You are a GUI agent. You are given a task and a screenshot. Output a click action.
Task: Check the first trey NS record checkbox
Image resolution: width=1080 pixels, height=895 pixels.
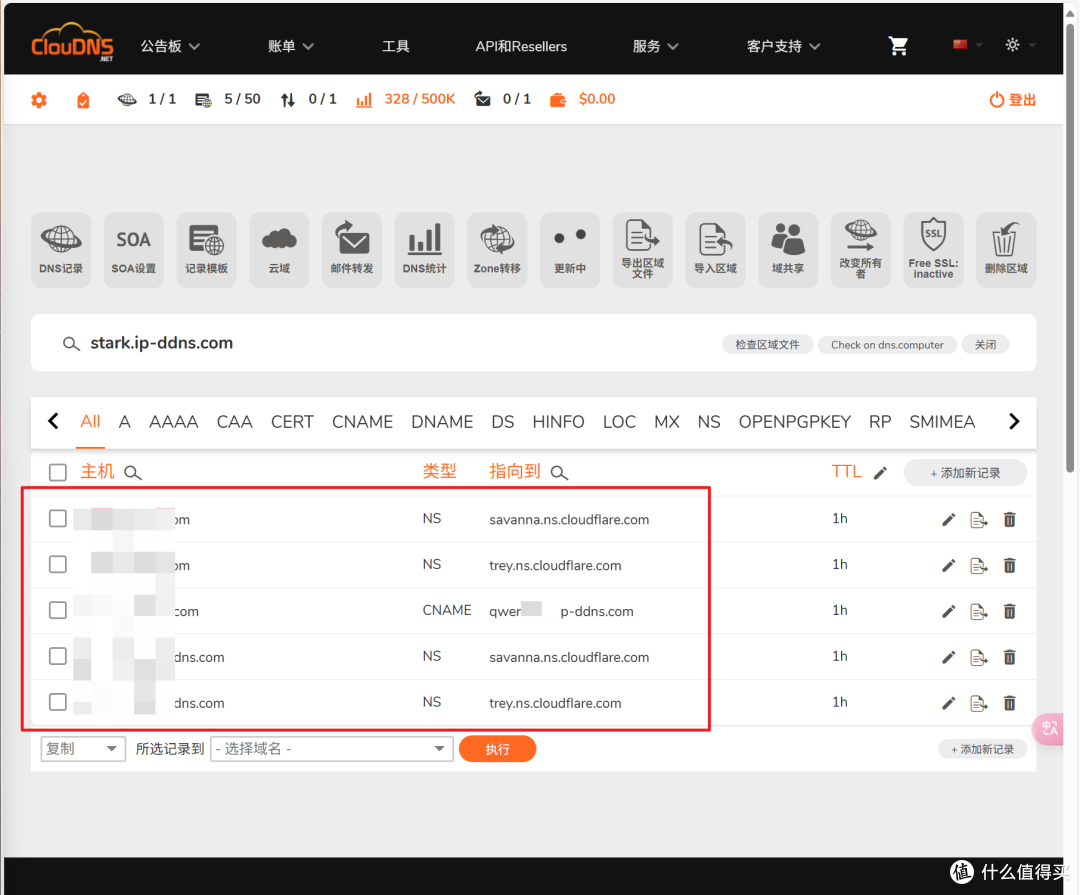(x=58, y=564)
